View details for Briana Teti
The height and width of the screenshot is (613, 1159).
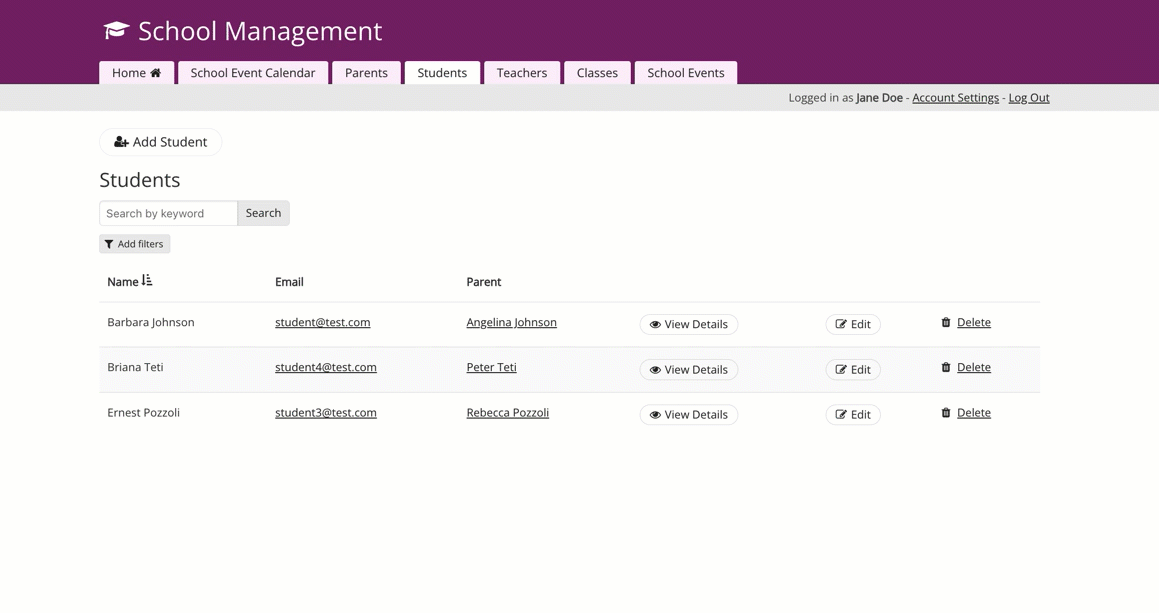pos(688,369)
